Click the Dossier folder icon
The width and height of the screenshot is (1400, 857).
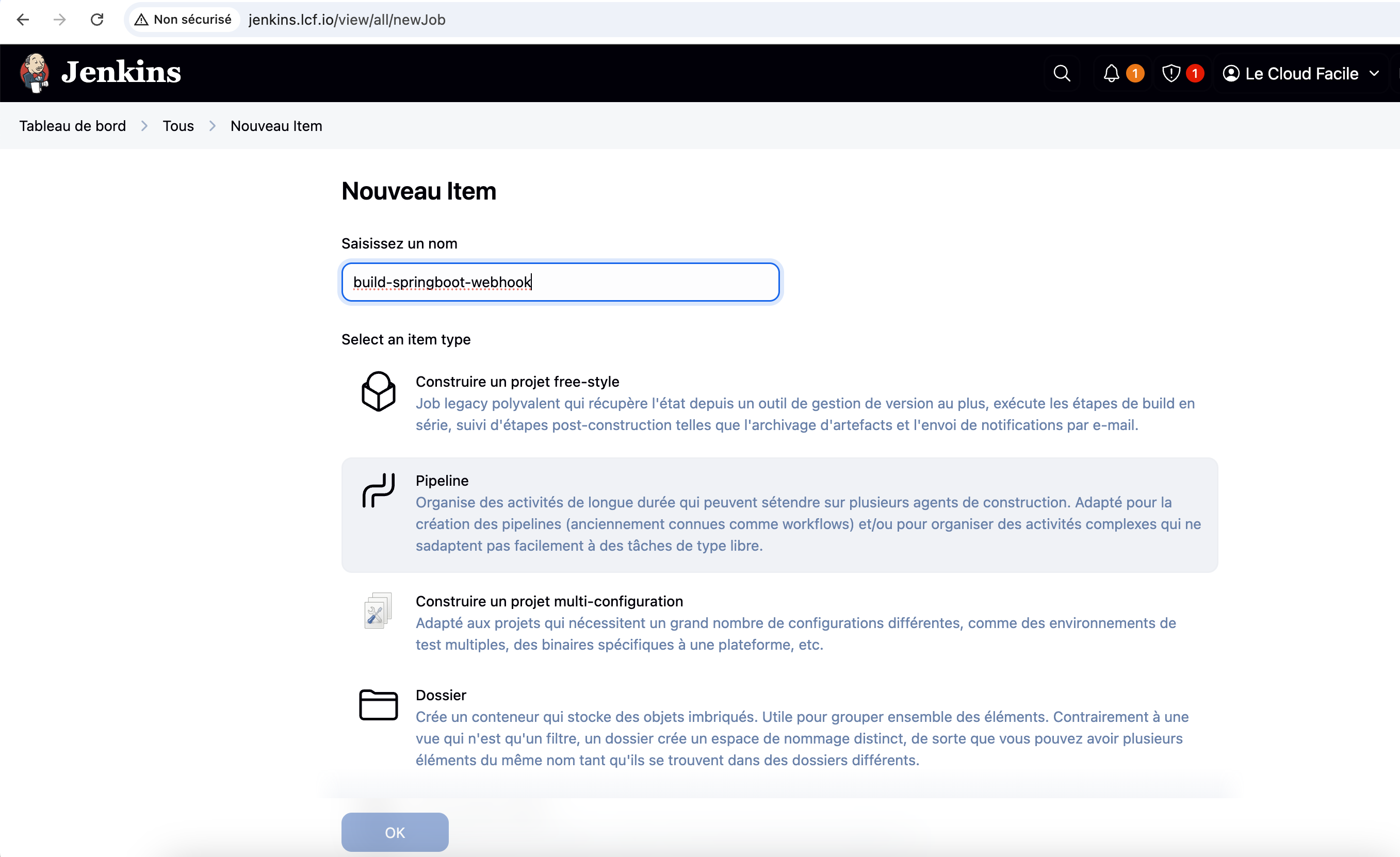[x=379, y=705]
